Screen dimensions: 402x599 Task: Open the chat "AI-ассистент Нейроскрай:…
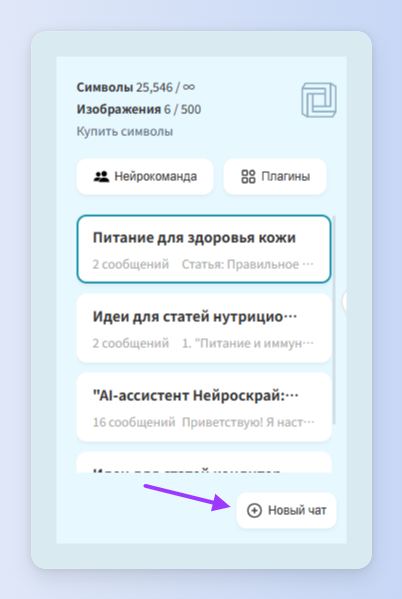204,407
